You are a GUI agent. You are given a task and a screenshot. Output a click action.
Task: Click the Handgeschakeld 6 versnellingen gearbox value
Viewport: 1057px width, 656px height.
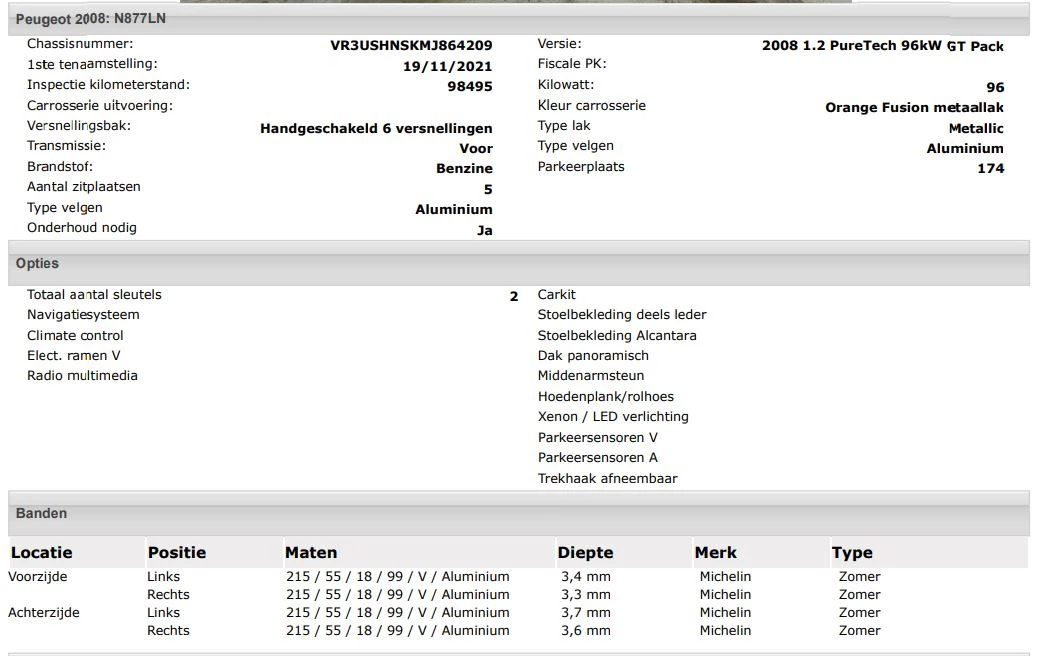(x=376, y=129)
